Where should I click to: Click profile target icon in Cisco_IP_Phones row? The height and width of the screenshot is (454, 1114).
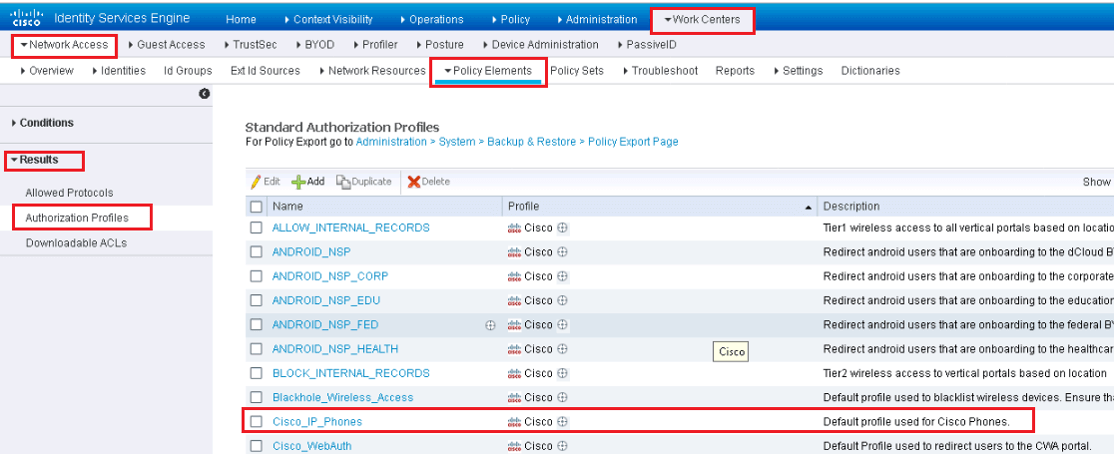[x=562, y=421]
